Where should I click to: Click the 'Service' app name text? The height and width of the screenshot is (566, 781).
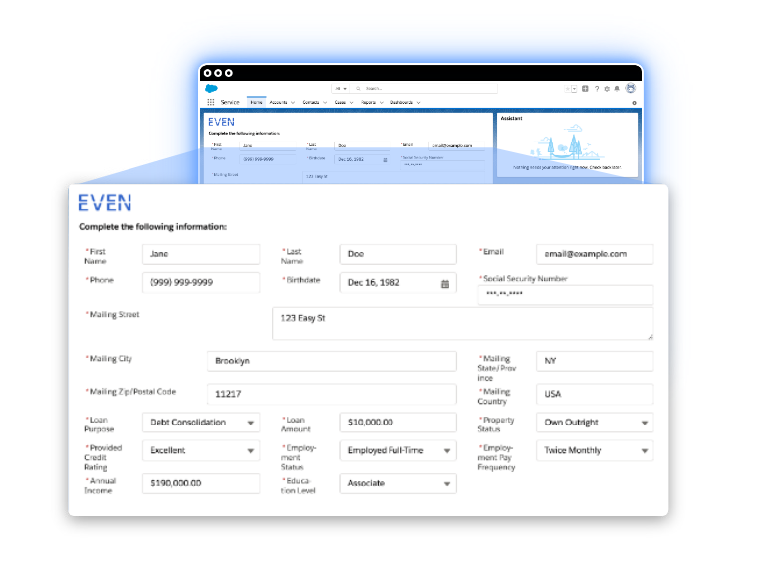pyautogui.click(x=230, y=102)
